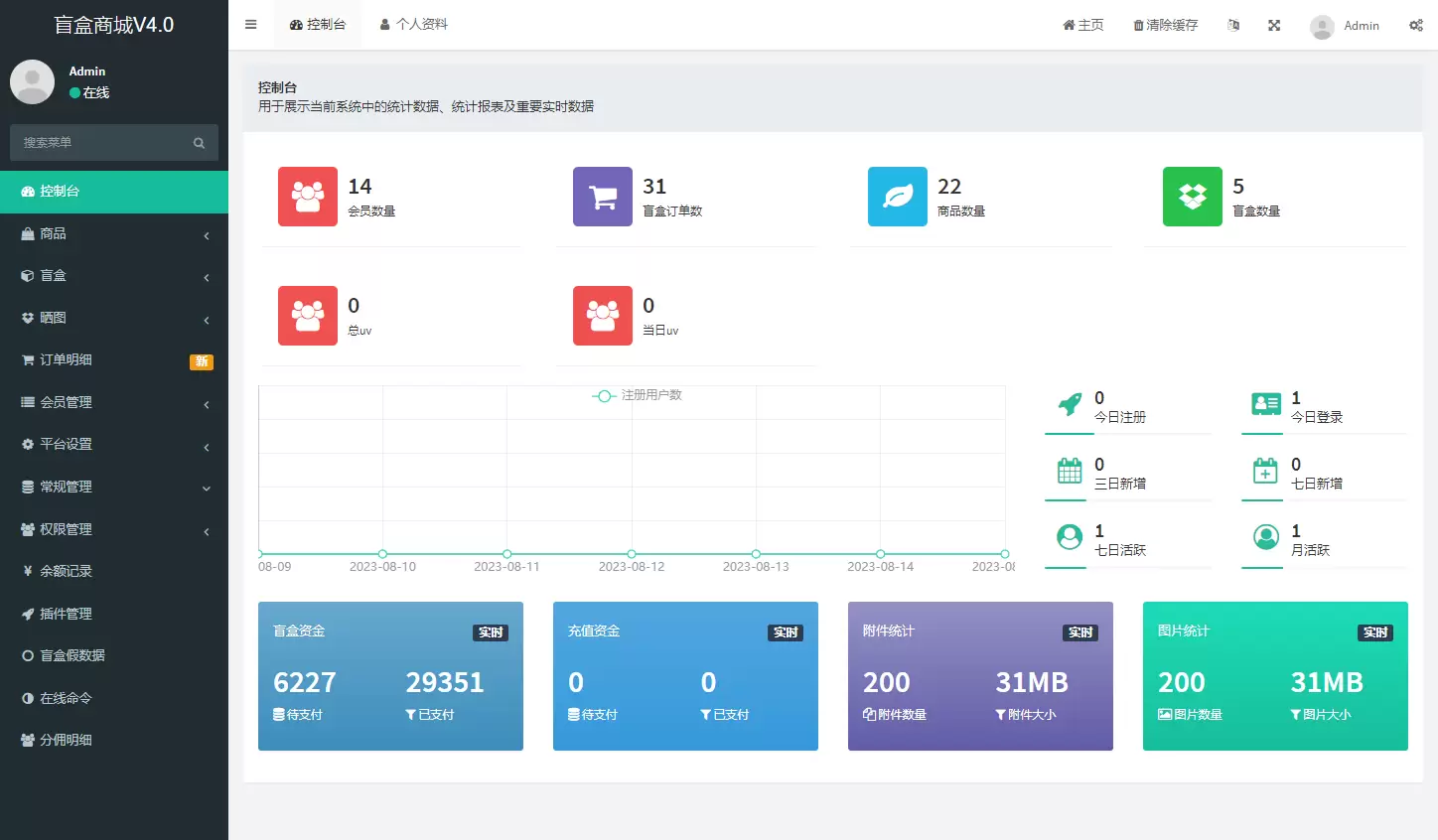The image size is (1438, 840).
Task: Open the Admin user menu in header
Action: (1345, 26)
